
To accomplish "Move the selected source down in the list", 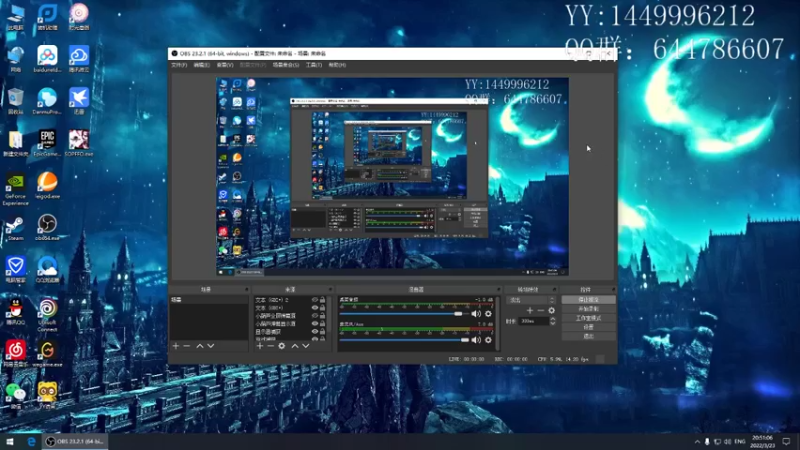I will pyautogui.click(x=306, y=346).
